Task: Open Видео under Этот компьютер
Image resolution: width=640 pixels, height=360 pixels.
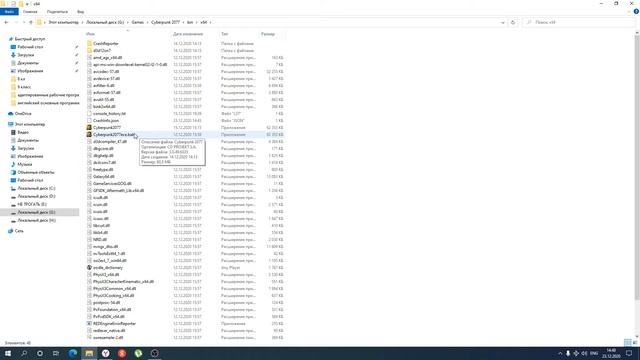Action: coord(23,133)
